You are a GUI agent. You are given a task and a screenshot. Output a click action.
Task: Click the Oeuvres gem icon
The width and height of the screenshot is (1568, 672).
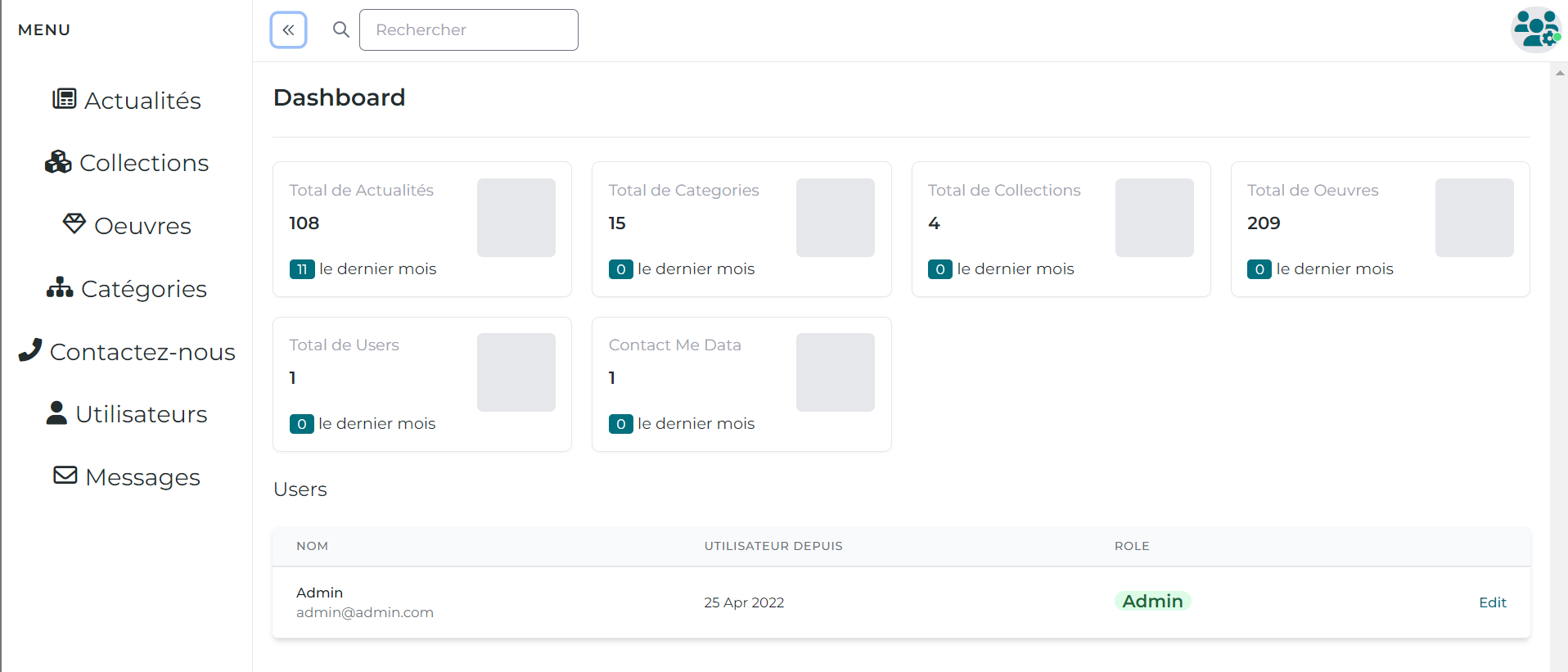(74, 223)
